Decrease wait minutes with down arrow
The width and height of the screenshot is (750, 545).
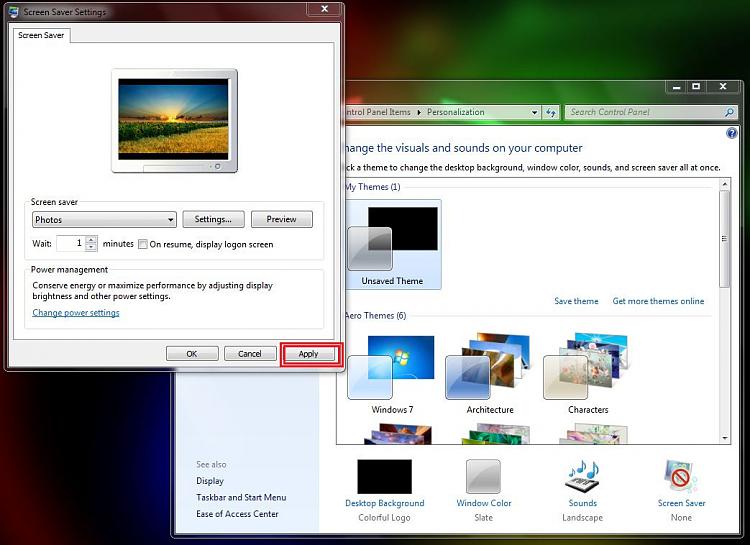tap(91, 247)
